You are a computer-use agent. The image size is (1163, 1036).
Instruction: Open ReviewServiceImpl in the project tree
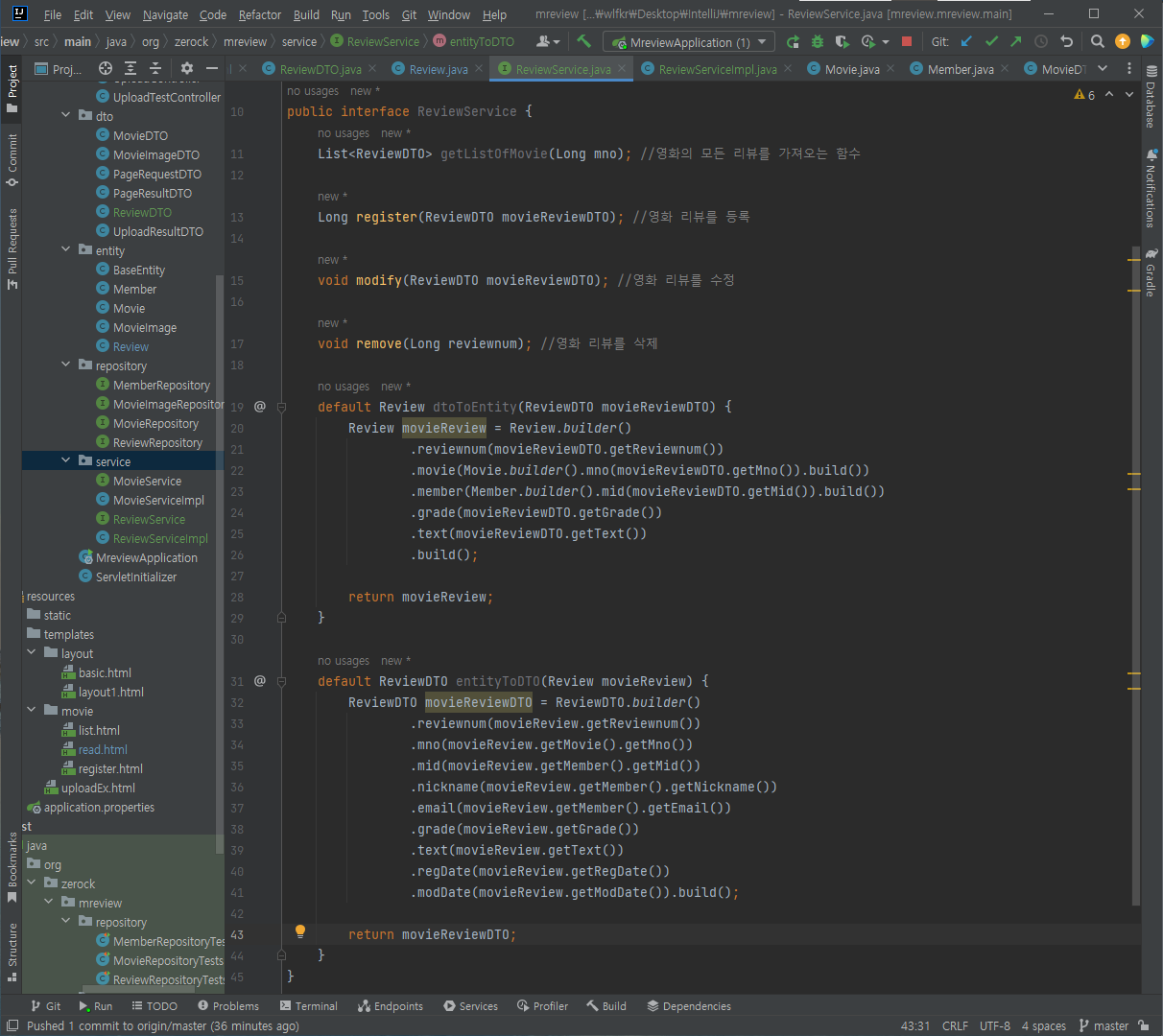(x=160, y=538)
